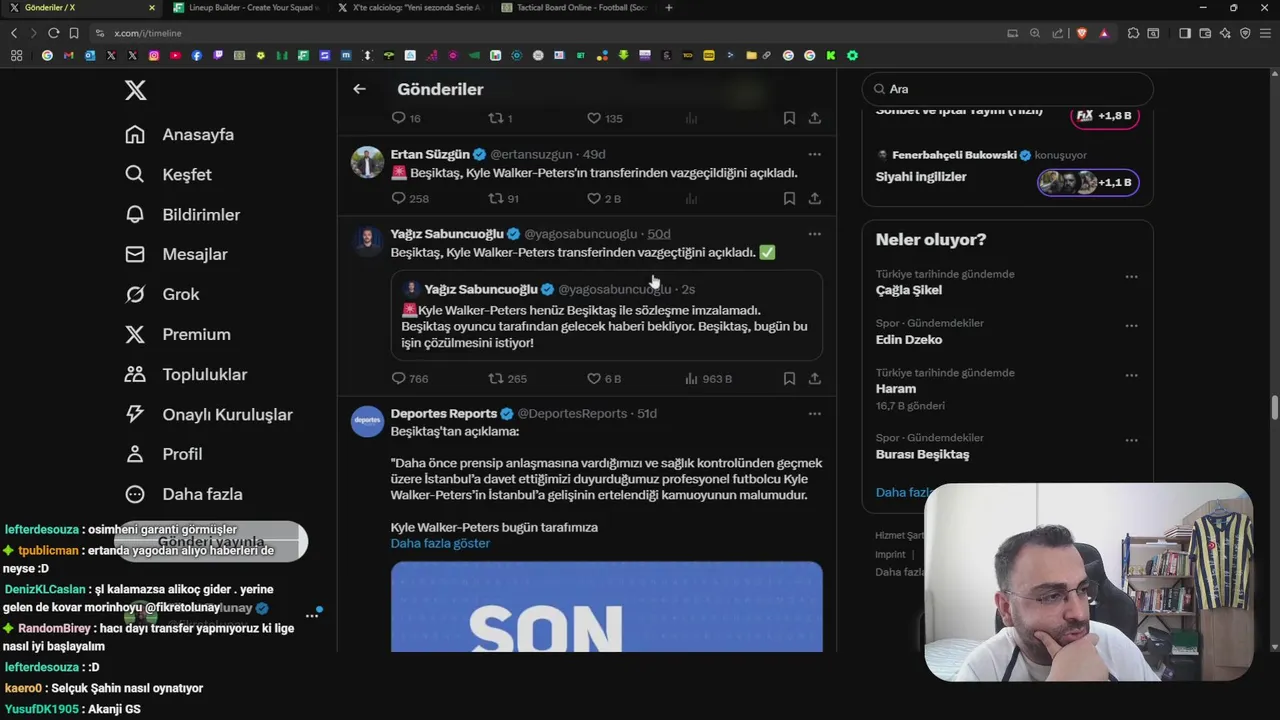Open Premium page
The width and height of the screenshot is (1280, 720).
point(177,335)
